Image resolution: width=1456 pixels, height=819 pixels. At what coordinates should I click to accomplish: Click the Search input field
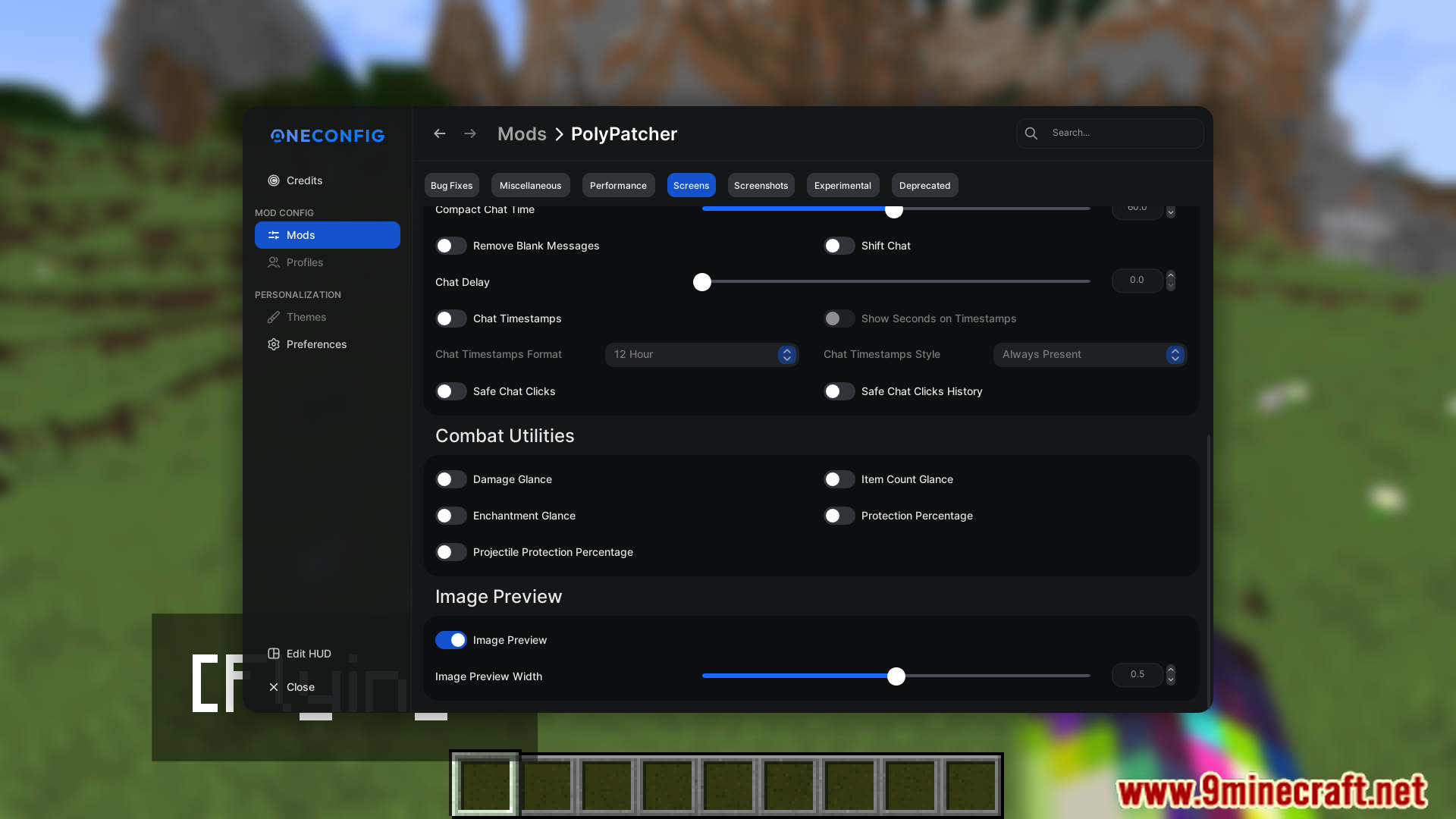coord(1110,133)
